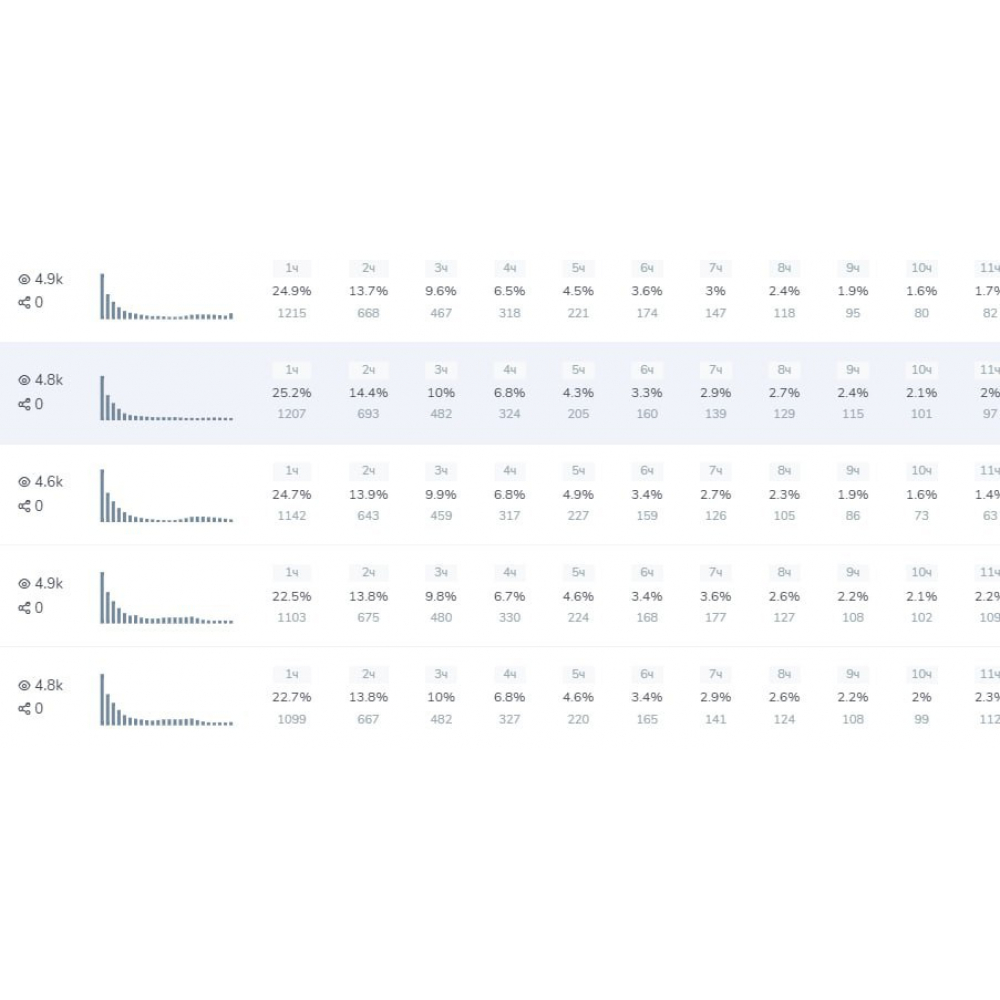1000x1000 pixels.
Task: Click the "1ч" hour label above 24.9%
Action: point(292,268)
